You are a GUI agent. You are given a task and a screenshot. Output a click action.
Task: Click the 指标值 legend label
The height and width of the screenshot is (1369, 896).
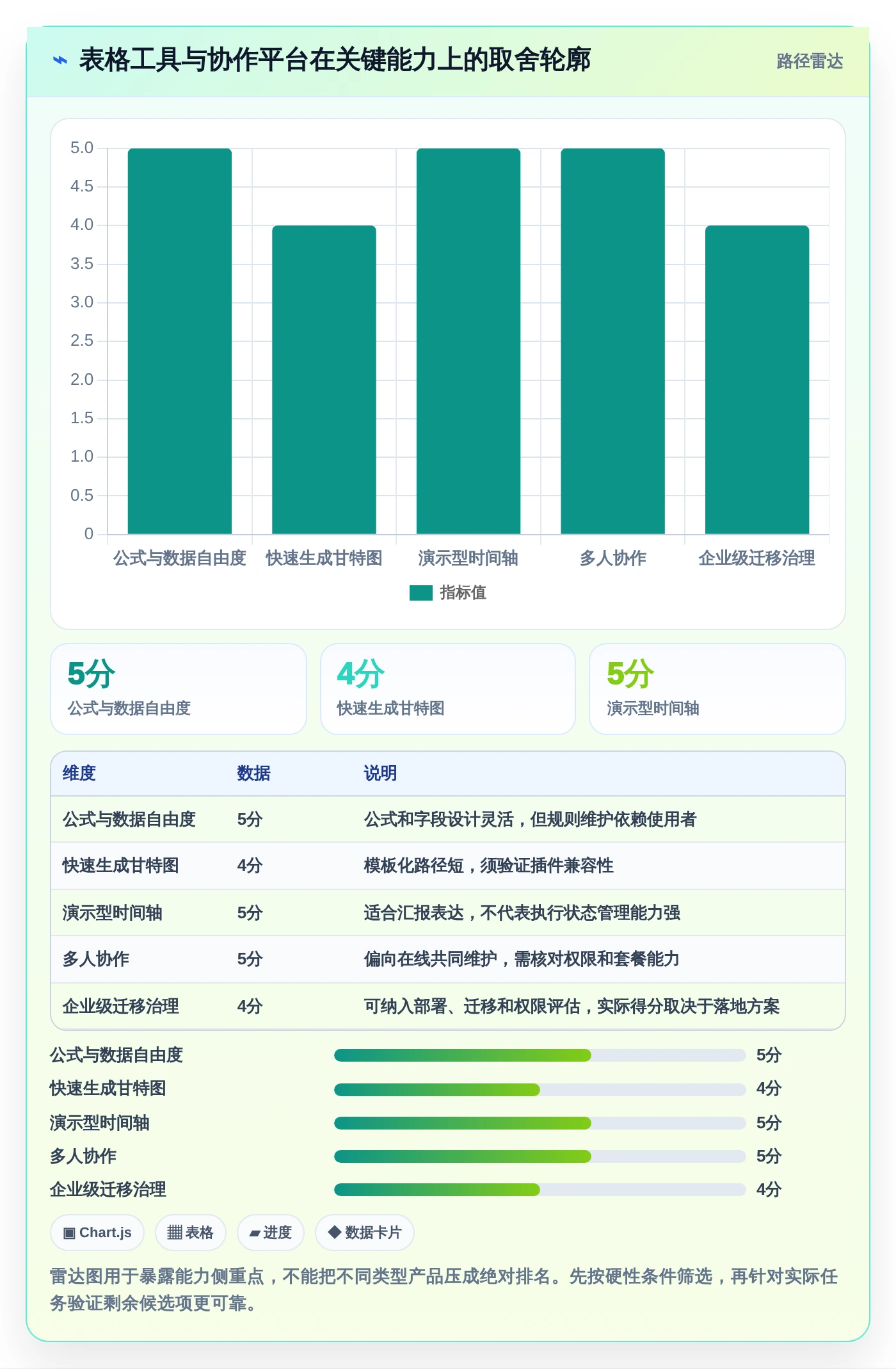pyautogui.click(x=463, y=593)
